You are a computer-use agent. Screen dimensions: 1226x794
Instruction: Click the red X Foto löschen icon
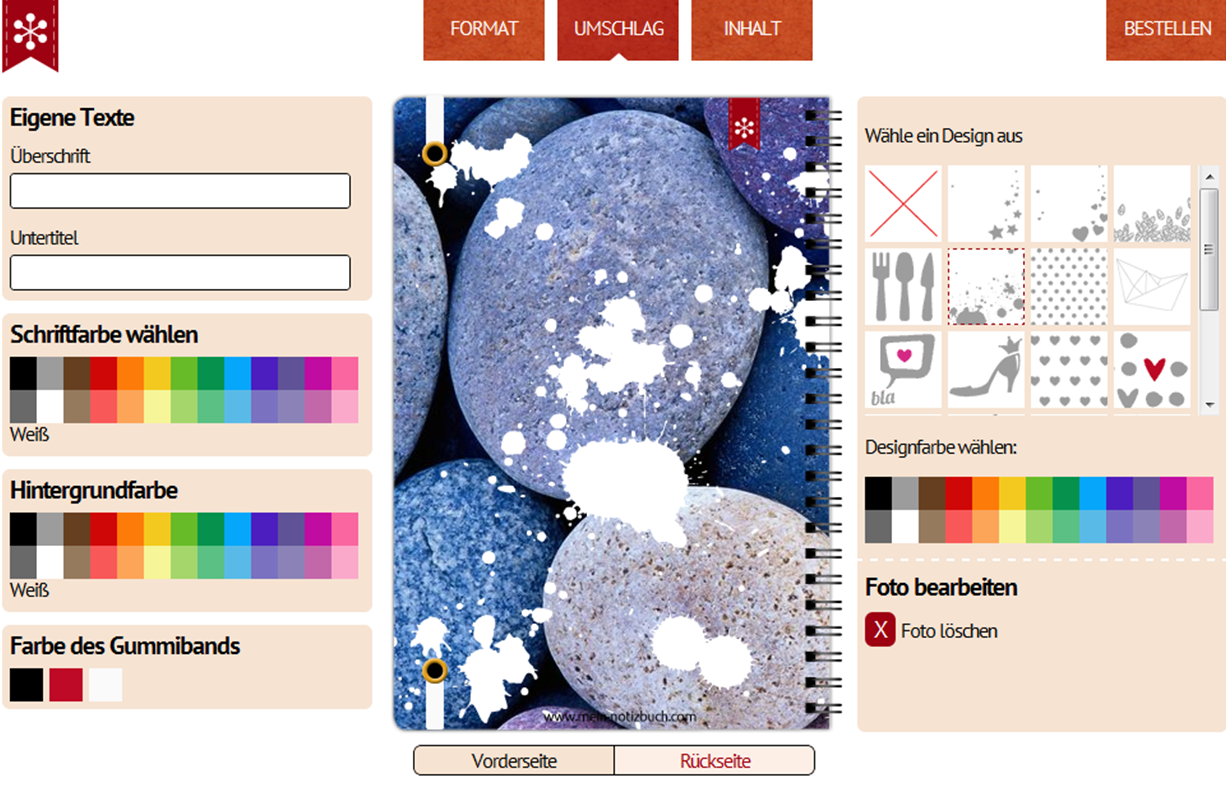point(880,630)
